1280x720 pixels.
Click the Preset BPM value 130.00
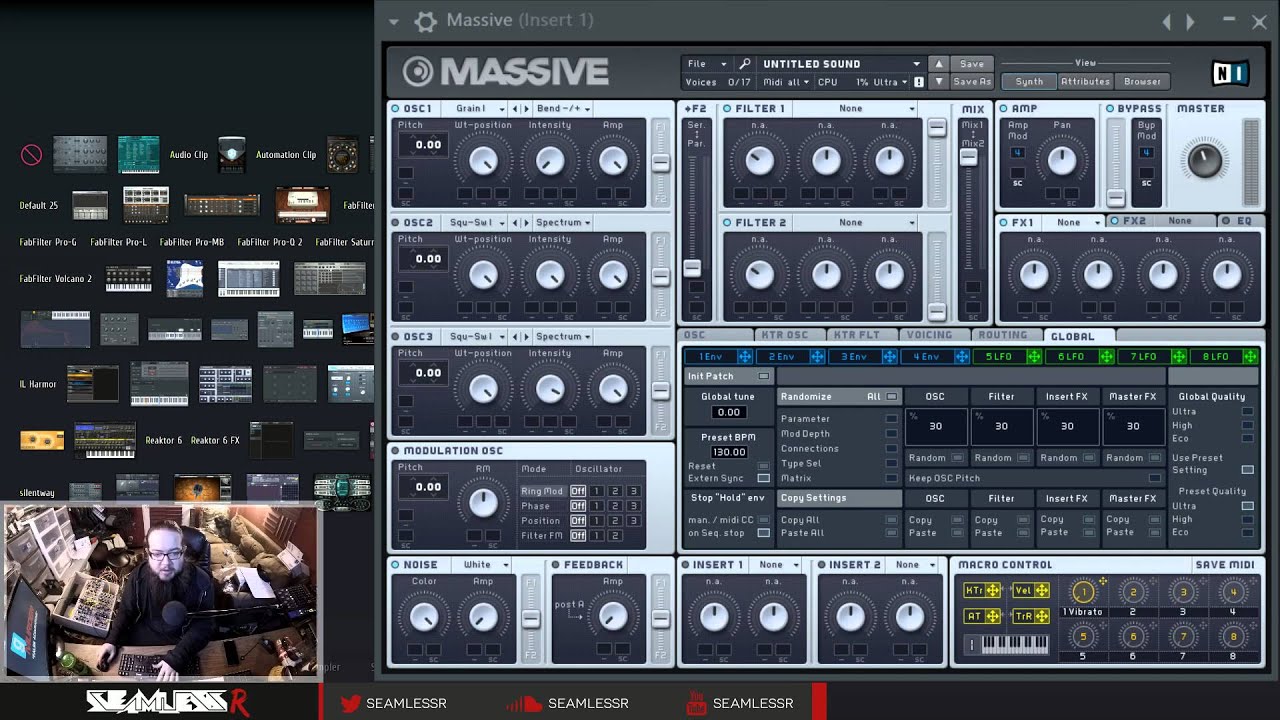(x=728, y=452)
